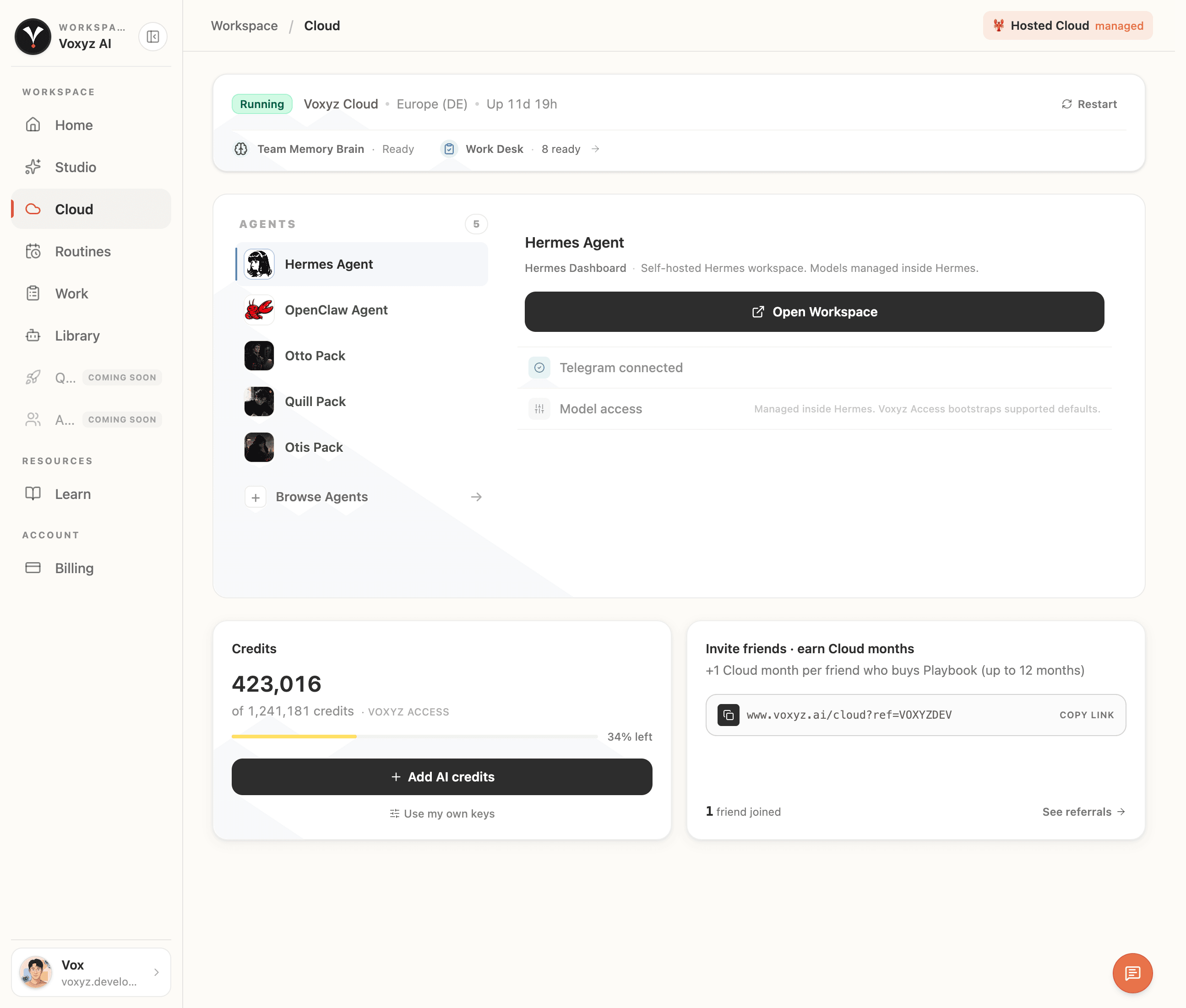Expand the Vox account menu chevron

156,973
